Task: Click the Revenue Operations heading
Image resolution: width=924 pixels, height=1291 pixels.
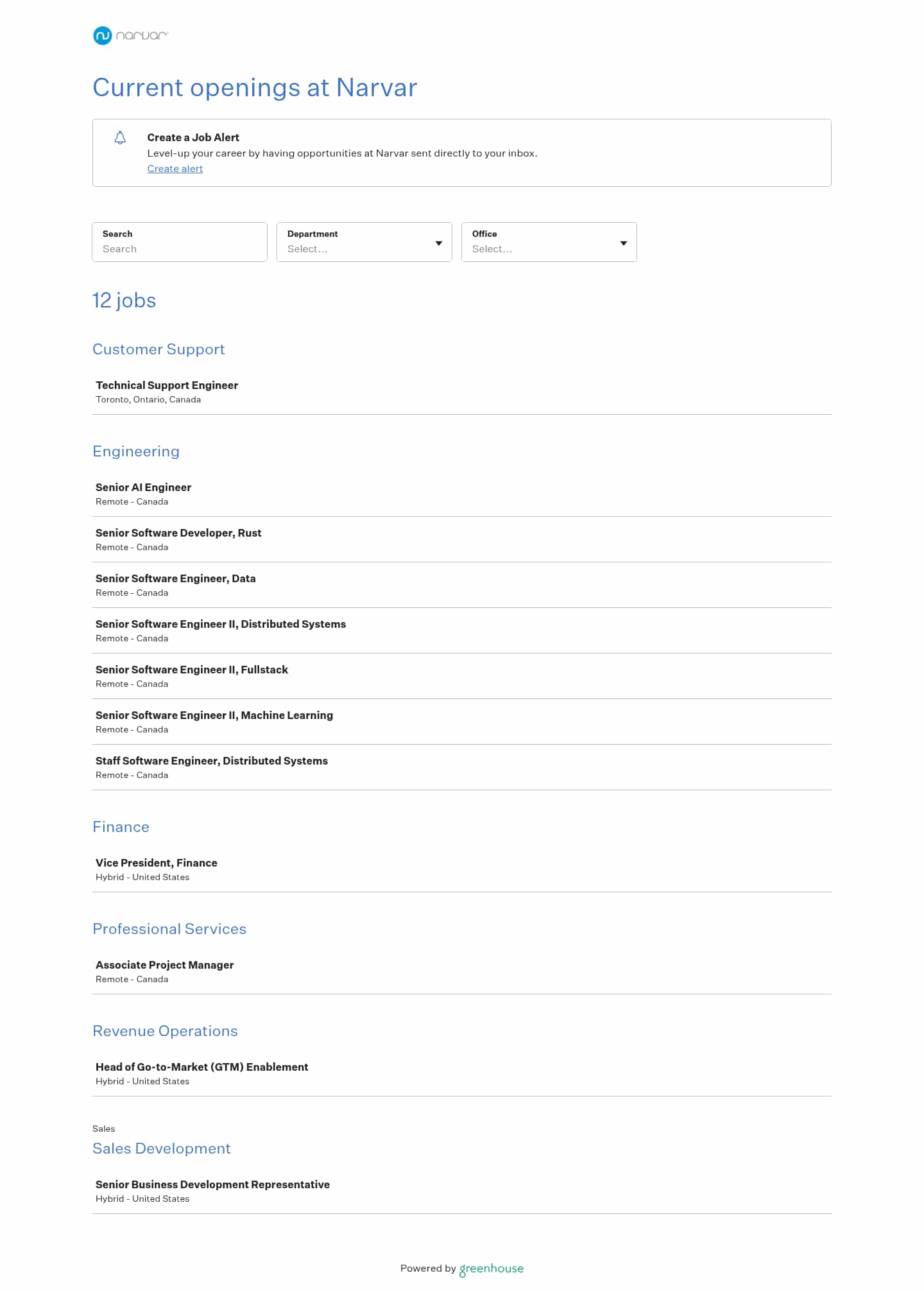Action: click(165, 1031)
